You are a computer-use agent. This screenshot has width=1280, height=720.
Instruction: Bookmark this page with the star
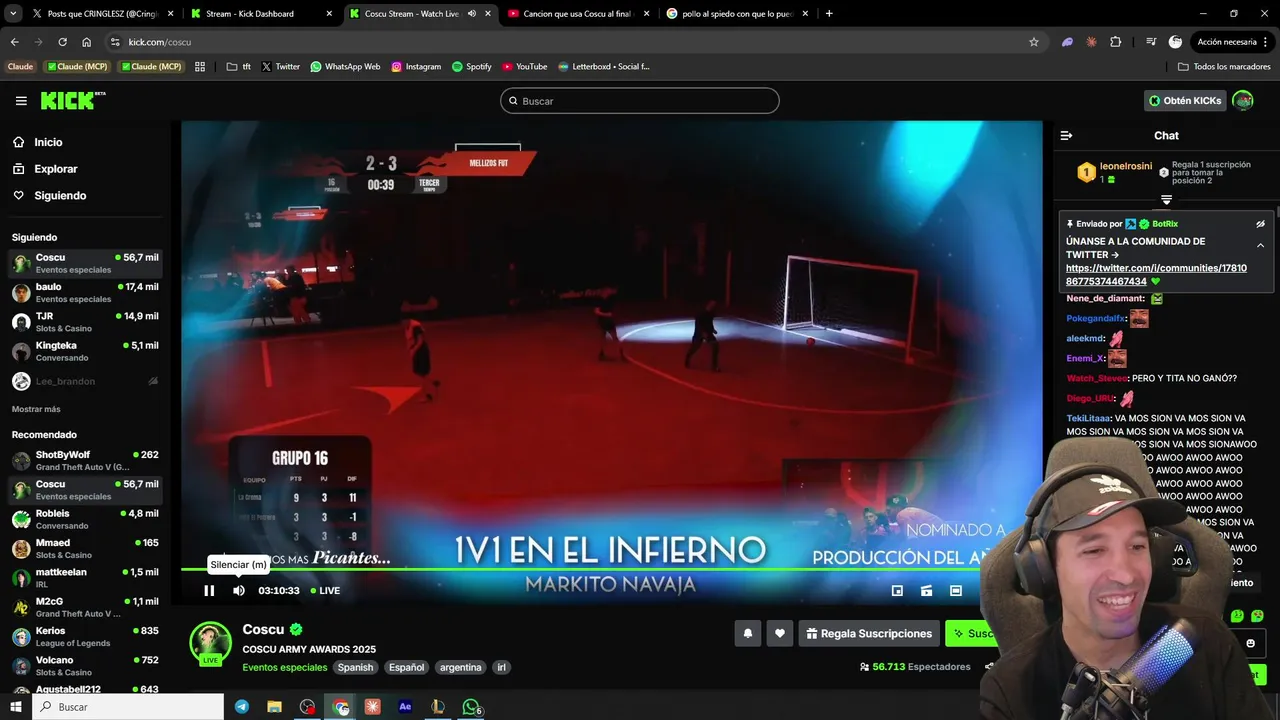[x=1034, y=42]
